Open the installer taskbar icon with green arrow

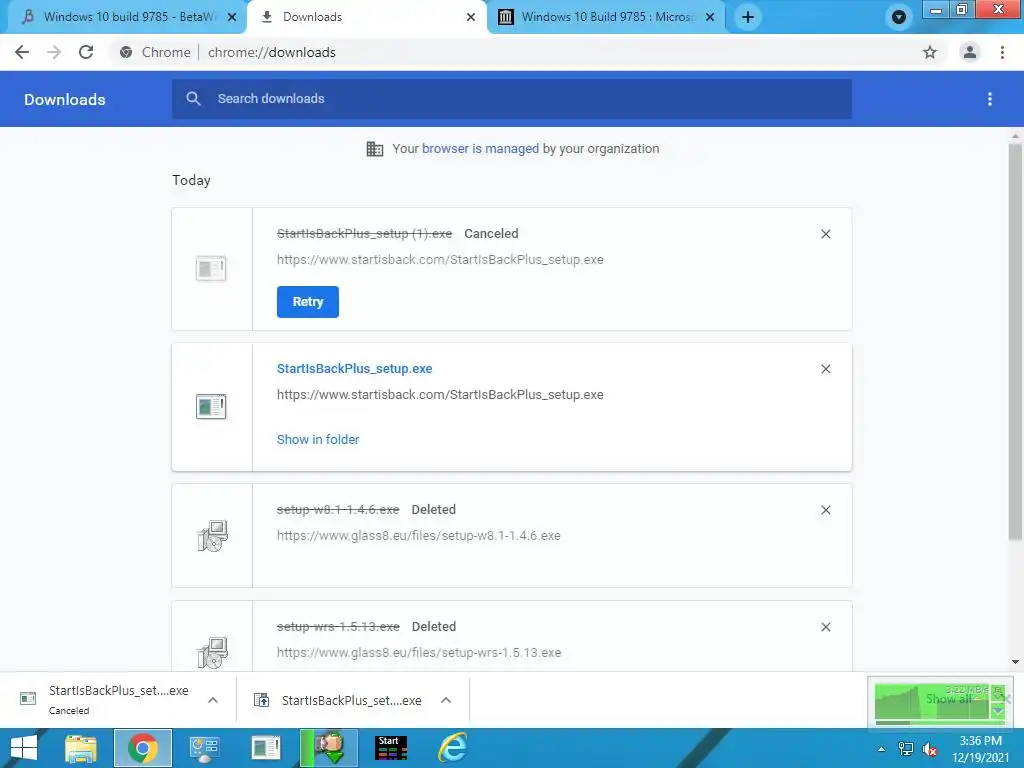tap(328, 748)
